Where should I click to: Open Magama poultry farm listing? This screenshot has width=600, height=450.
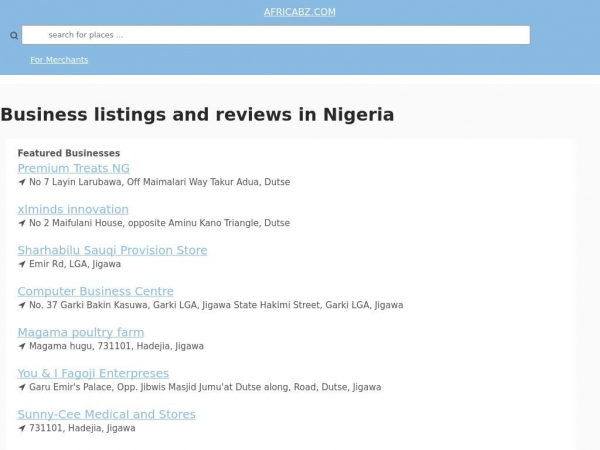click(80, 332)
